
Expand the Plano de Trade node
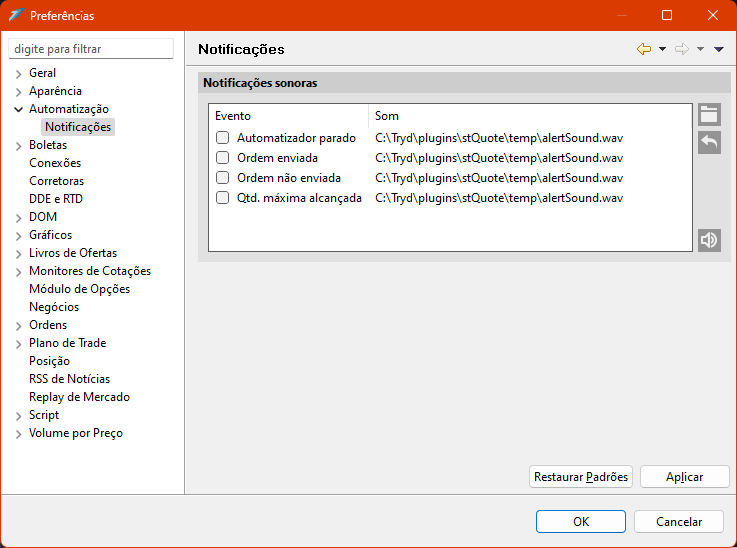point(18,344)
